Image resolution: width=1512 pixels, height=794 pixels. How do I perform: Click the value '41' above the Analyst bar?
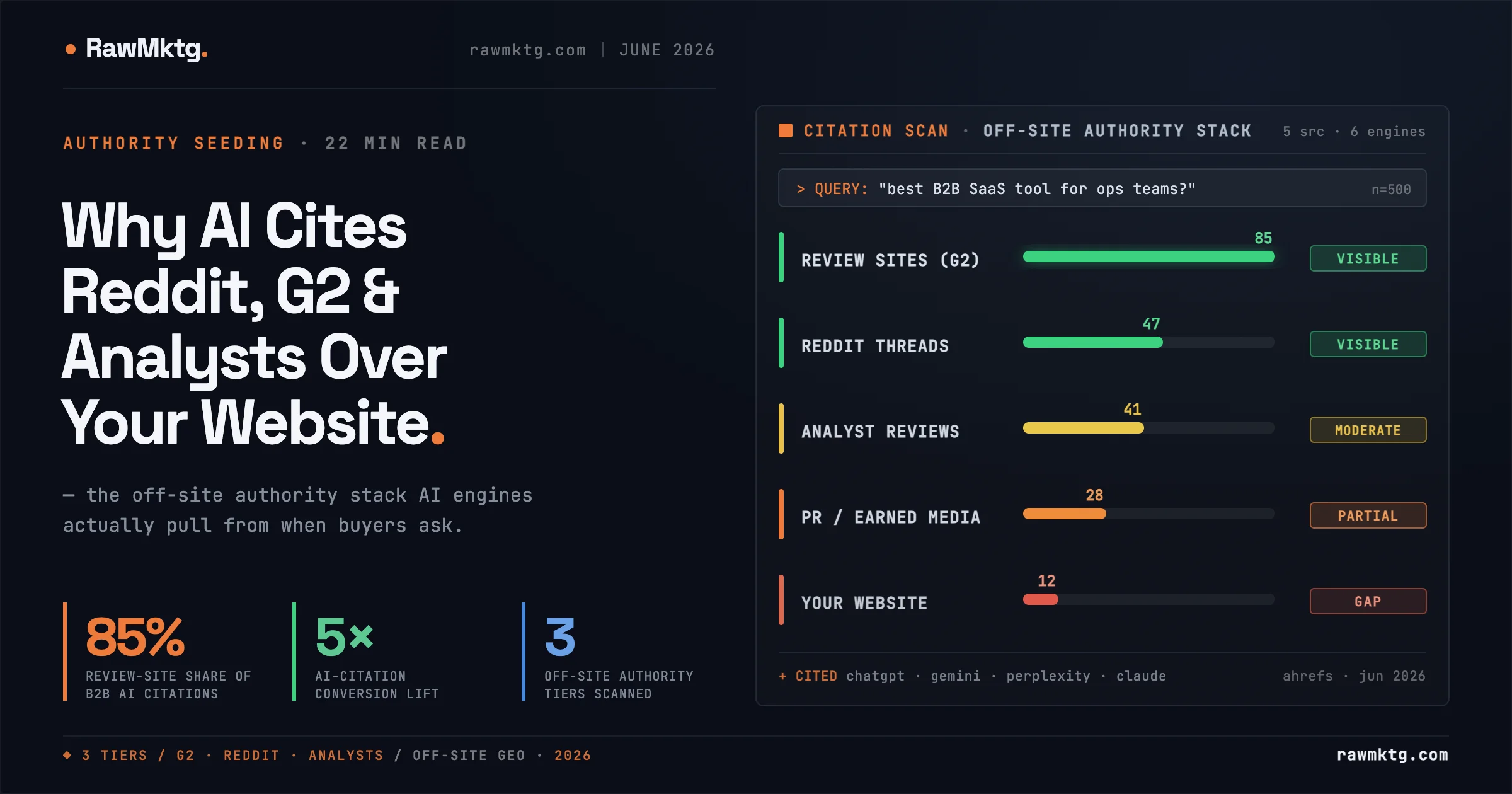click(x=1132, y=409)
